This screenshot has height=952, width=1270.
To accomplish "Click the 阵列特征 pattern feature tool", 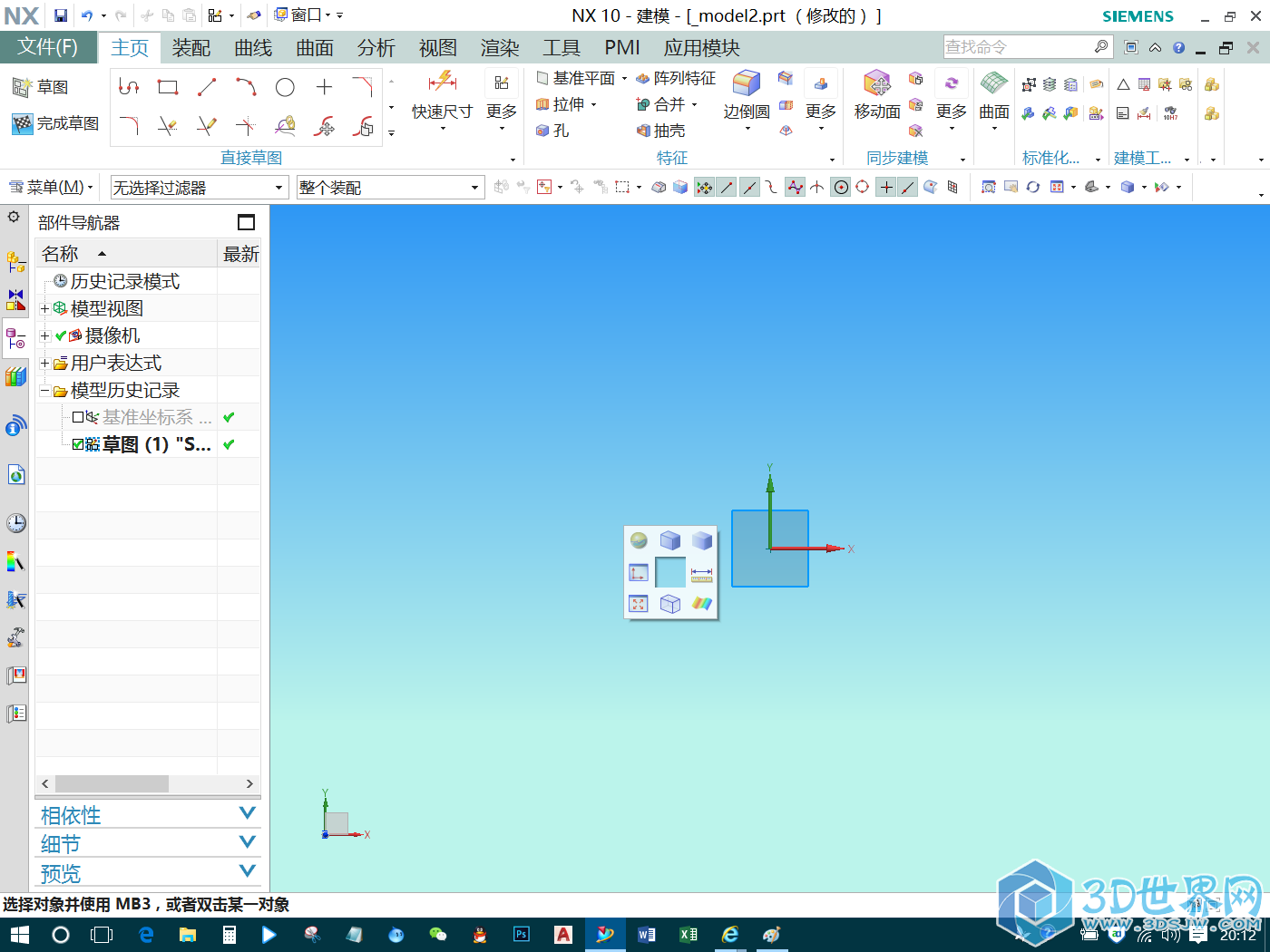I will pos(676,79).
